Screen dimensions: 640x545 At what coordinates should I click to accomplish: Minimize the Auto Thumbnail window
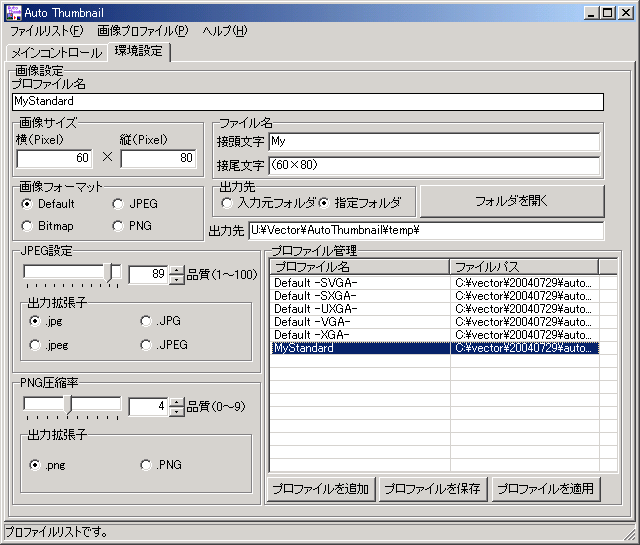coord(591,13)
